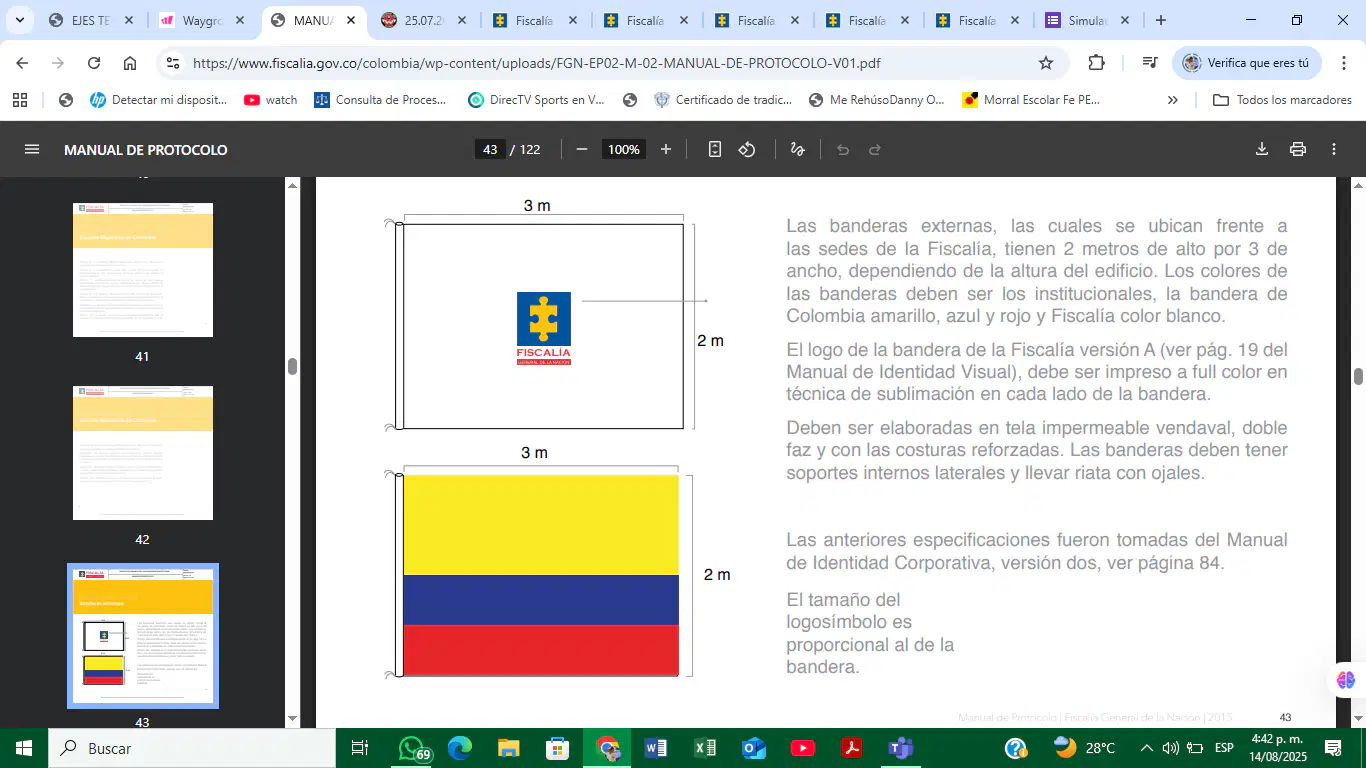The image size is (1366, 768).
Task: Switch to the Simula tab
Action: 1088,20
